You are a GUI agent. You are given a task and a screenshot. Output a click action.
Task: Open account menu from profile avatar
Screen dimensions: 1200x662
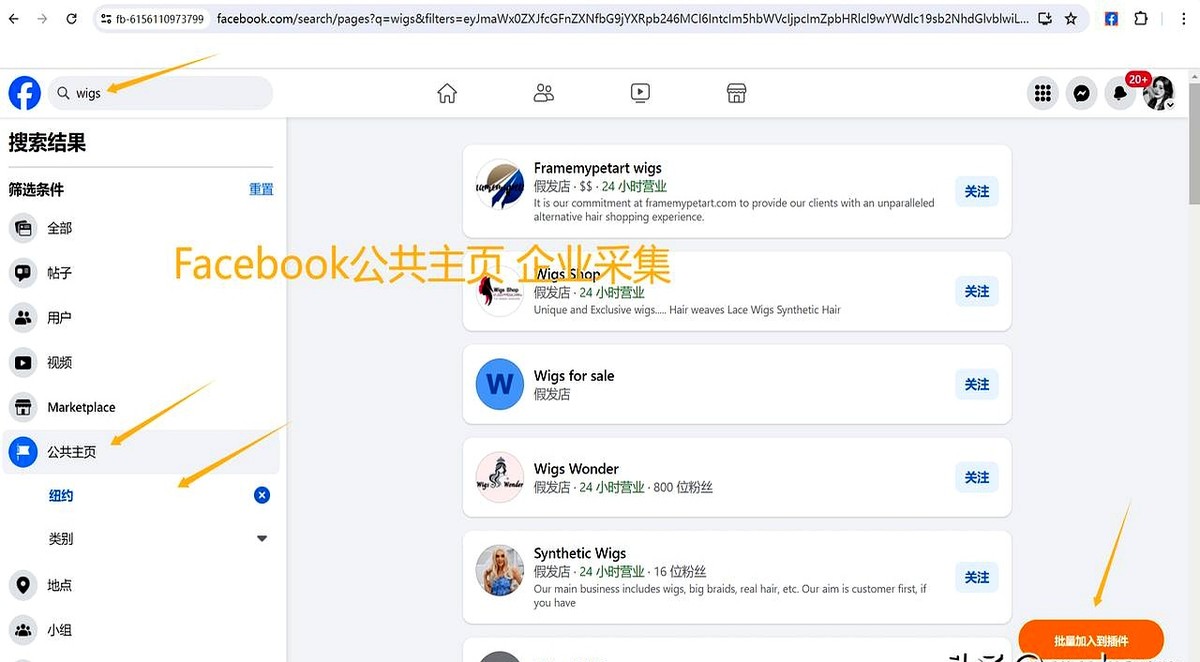1159,93
